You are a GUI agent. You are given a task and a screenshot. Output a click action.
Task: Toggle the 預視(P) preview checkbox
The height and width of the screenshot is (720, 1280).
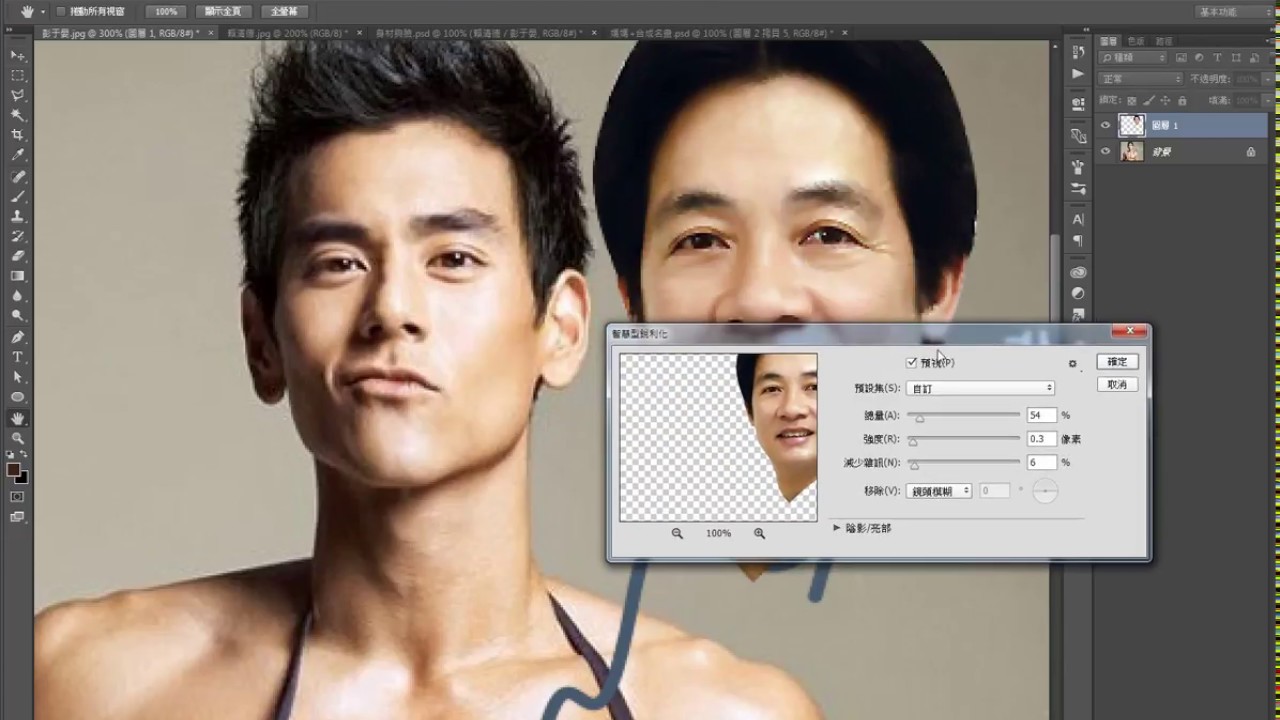(911, 362)
